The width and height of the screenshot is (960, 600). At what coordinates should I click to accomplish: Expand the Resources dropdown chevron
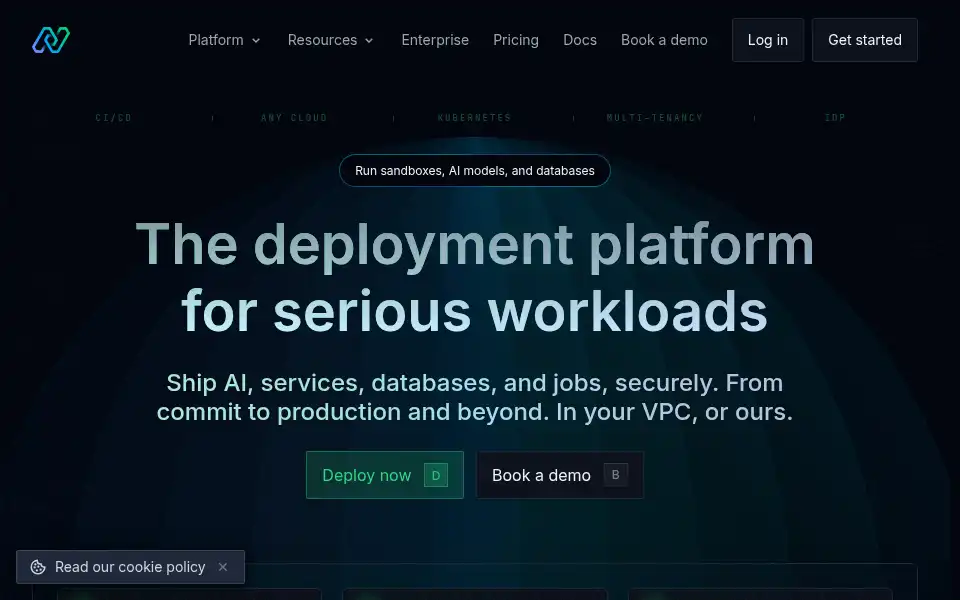pos(369,40)
